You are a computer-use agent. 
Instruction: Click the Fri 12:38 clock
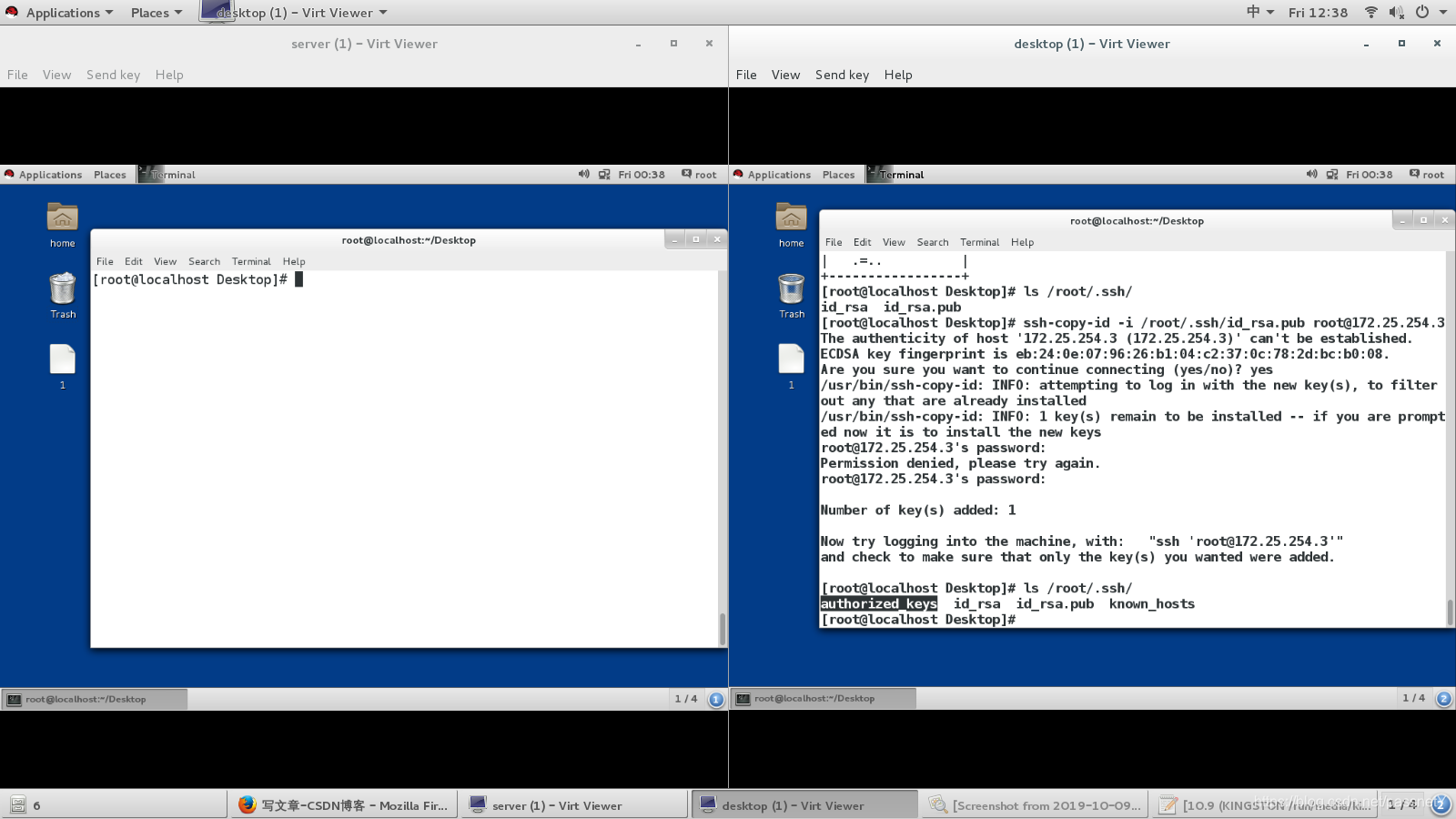tap(1318, 13)
